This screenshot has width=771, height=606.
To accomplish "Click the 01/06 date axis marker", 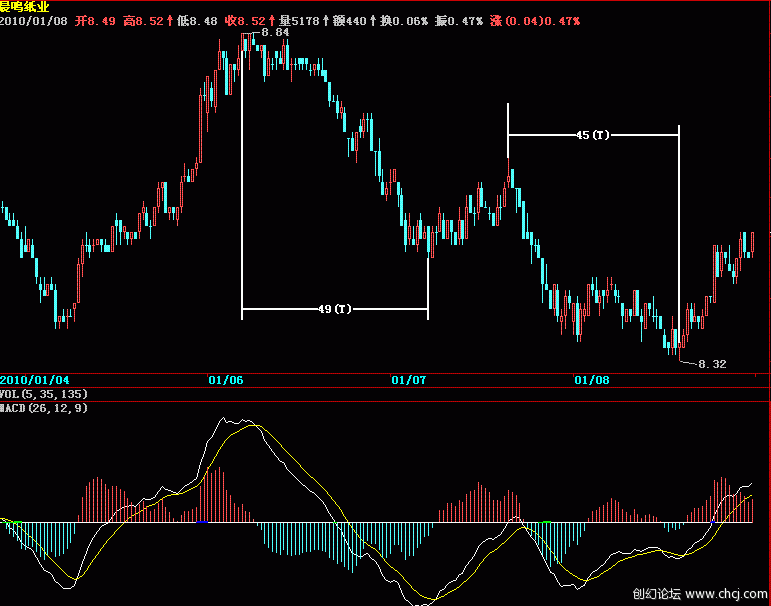I will pyautogui.click(x=226, y=380).
